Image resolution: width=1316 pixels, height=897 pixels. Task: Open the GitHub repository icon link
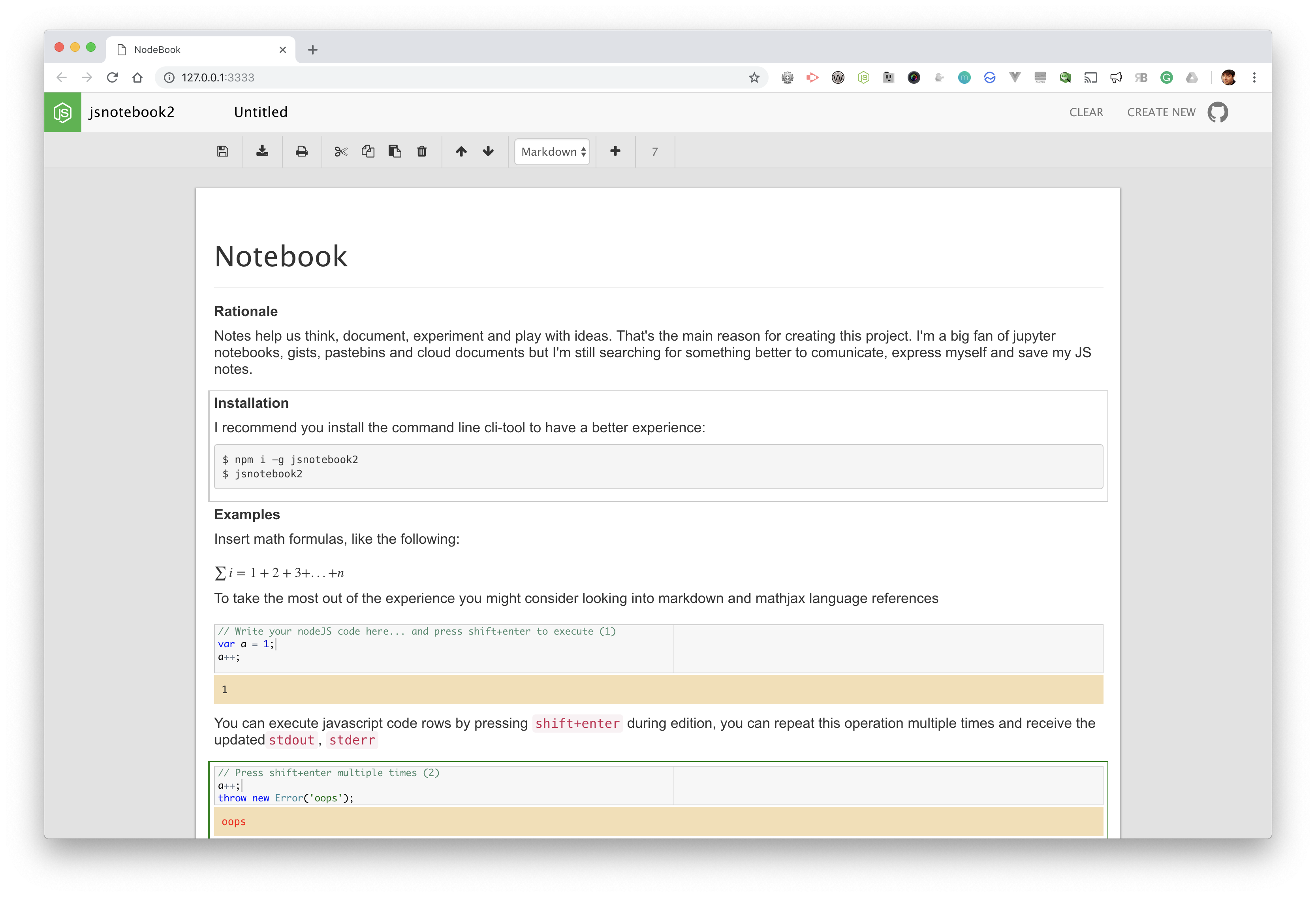pos(1218,112)
